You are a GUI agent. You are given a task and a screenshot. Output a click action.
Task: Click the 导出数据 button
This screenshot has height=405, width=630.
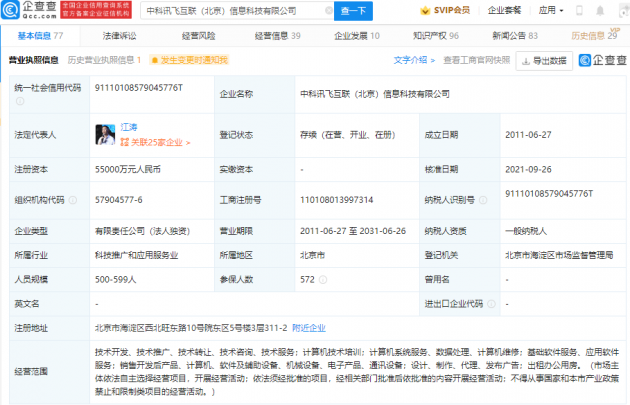pos(544,61)
